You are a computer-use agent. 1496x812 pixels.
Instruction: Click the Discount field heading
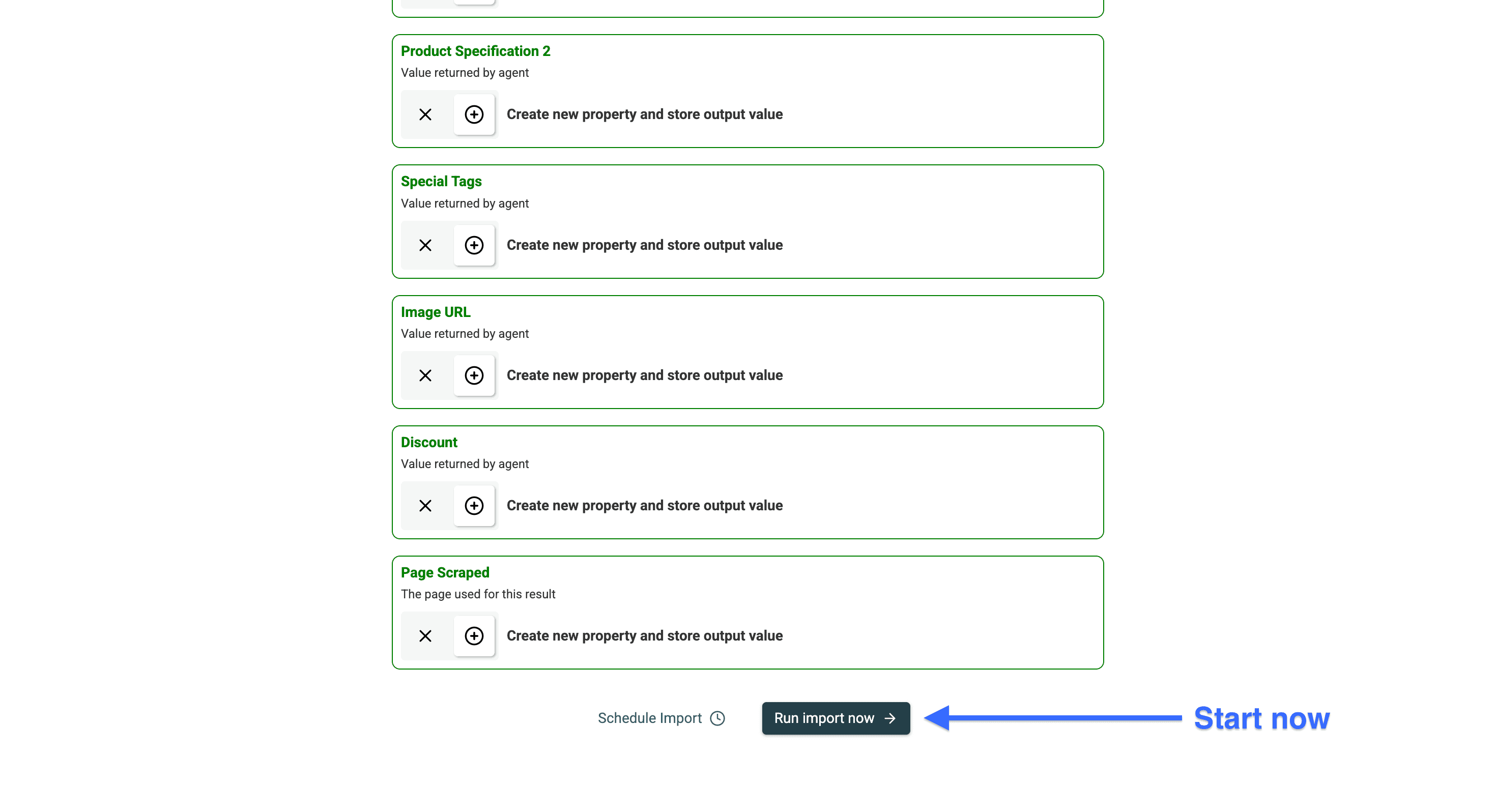[428, 442]
